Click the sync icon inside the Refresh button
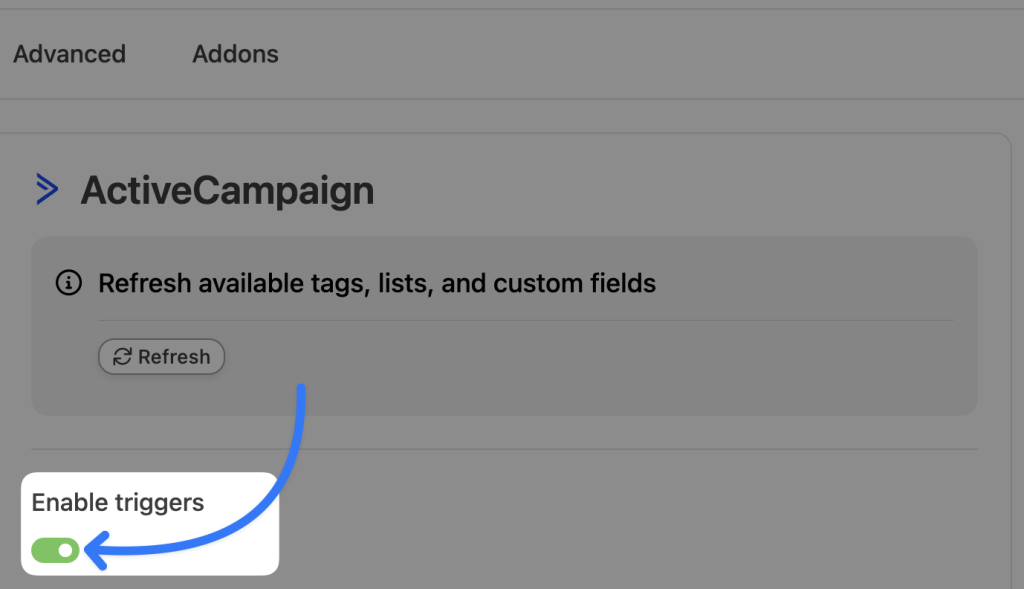 tap(121, 356)
